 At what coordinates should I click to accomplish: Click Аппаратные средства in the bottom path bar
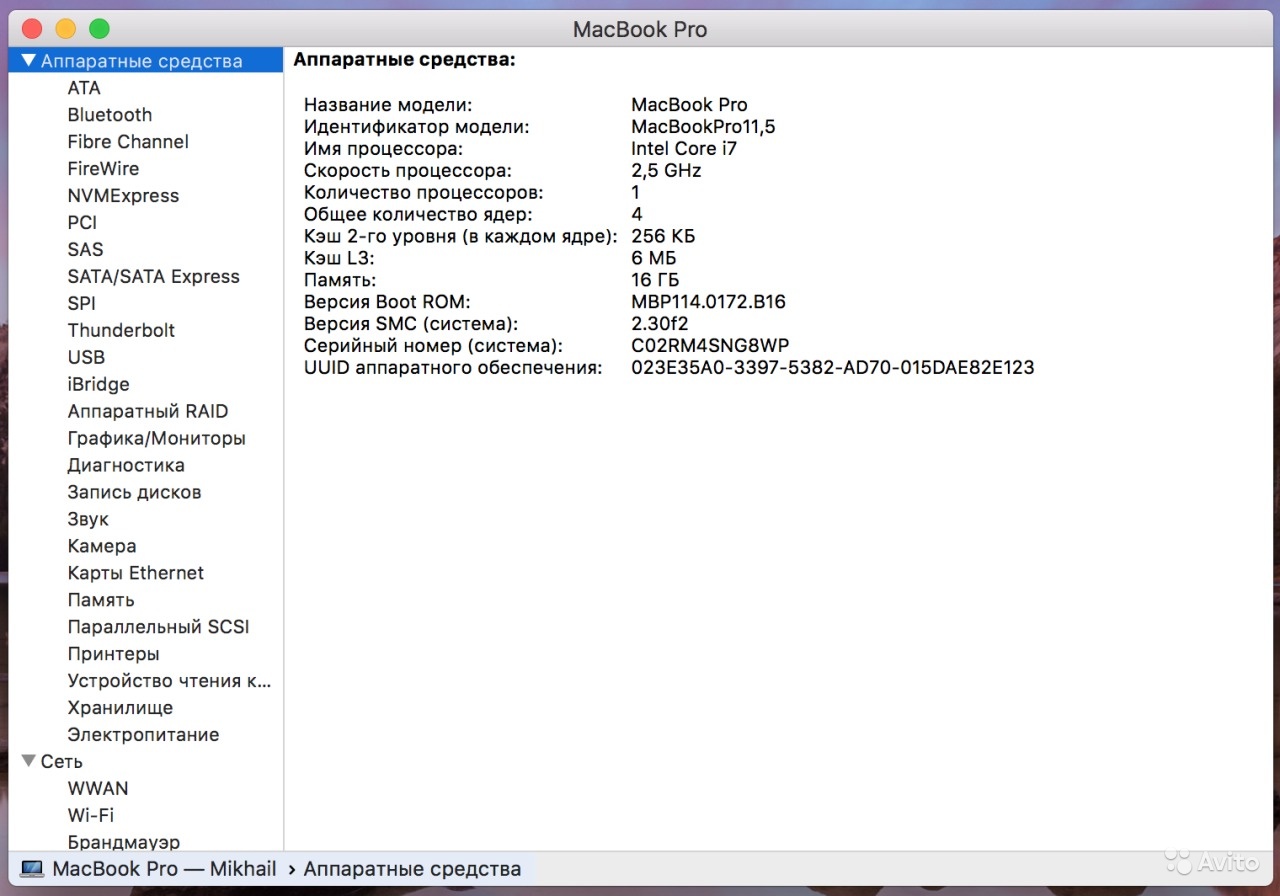412,869
